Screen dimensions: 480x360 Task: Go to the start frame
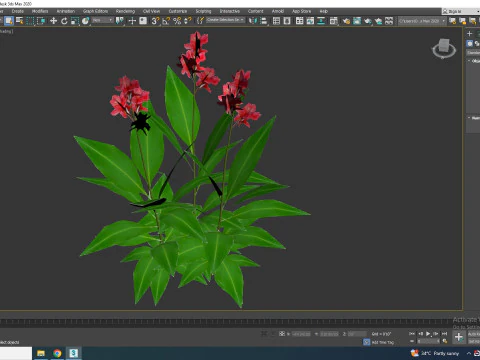[412, 333]
